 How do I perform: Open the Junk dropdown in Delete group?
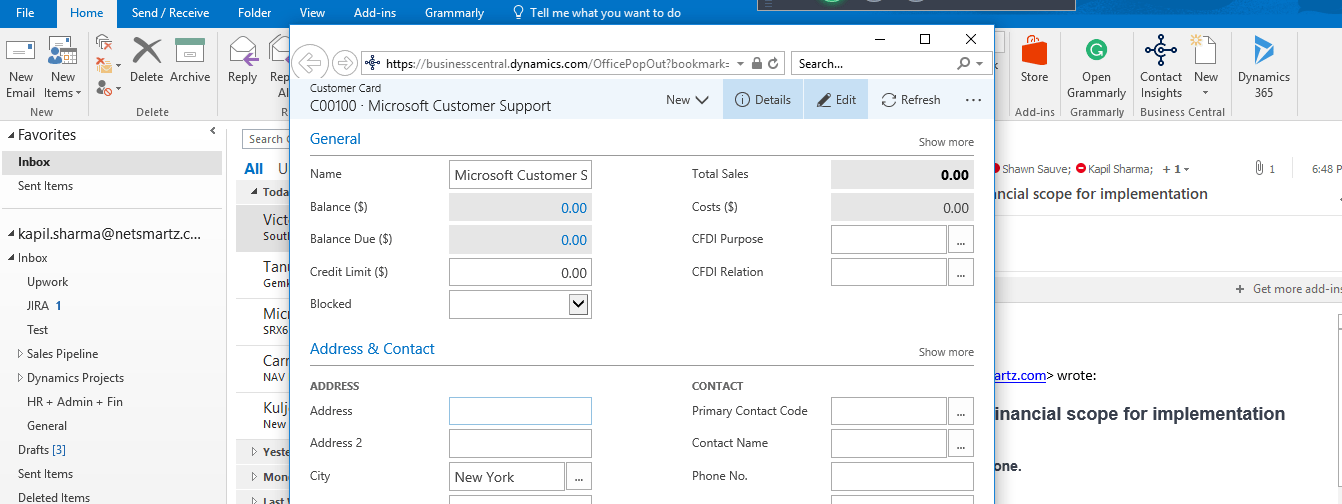tap(107, 88)
